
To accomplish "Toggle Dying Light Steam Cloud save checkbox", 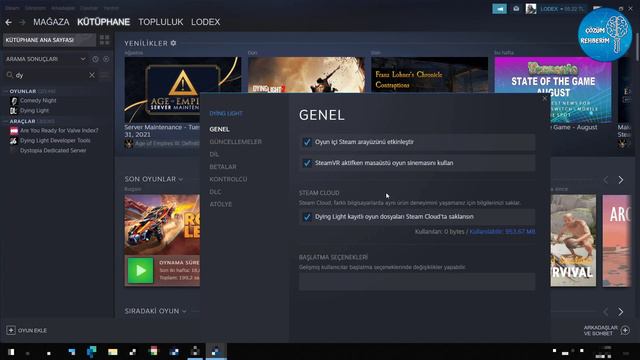I will tap(307, 217).
